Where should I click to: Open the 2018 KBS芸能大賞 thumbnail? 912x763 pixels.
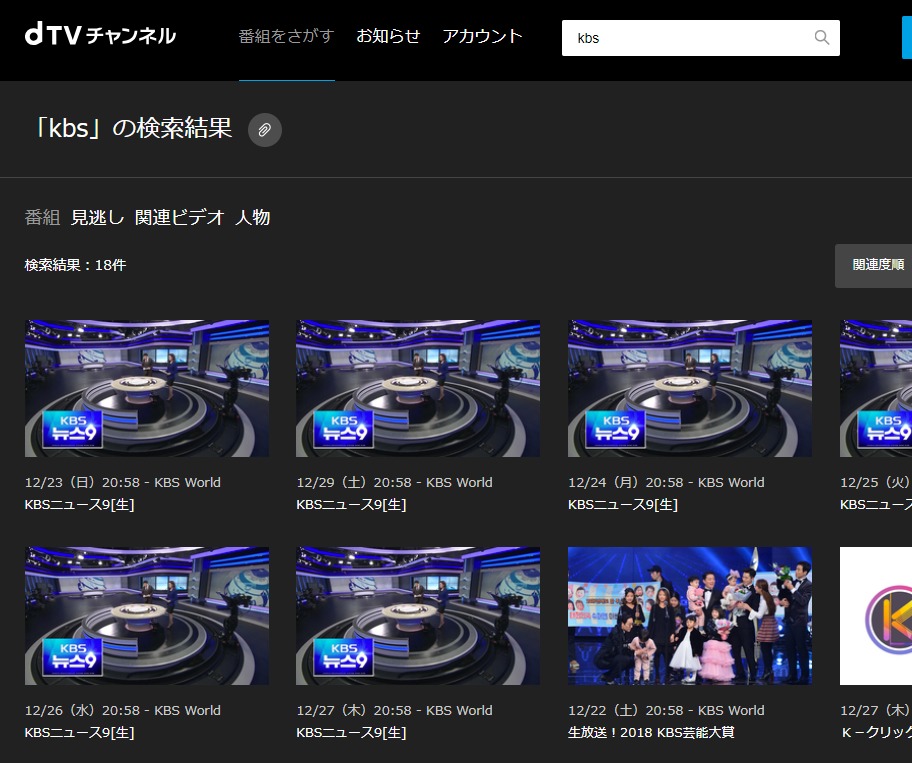690,616
